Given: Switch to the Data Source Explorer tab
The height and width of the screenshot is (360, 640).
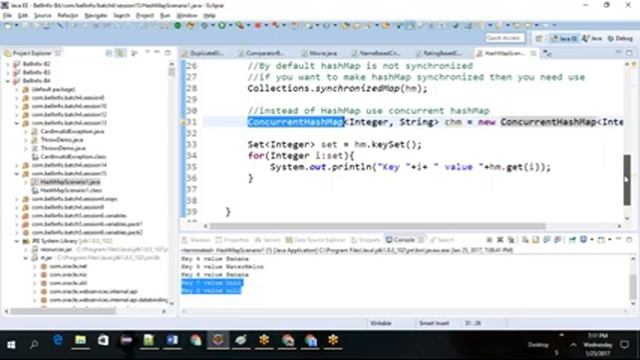Looking at the screenshot, I should pos(316,240).
